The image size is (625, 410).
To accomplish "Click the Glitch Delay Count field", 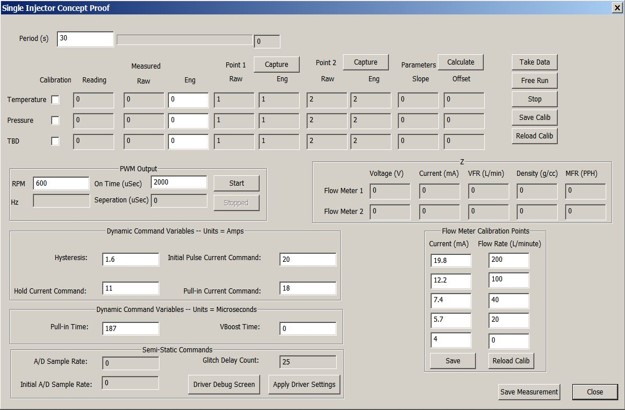I will tap(308, 362).
